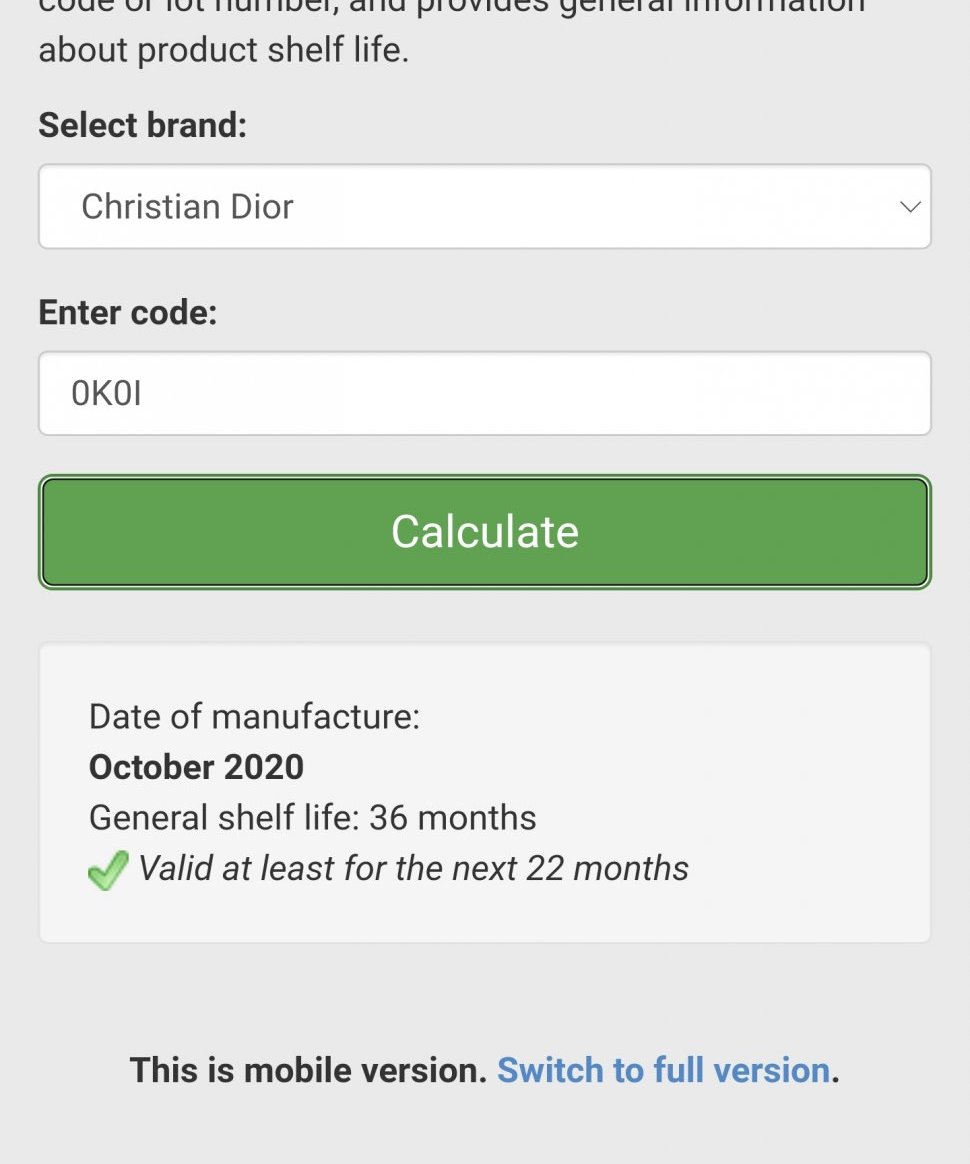Click the Select brand label
Image resolution: width=970 pixels, height=1164 pixels.
click(142, 126)
